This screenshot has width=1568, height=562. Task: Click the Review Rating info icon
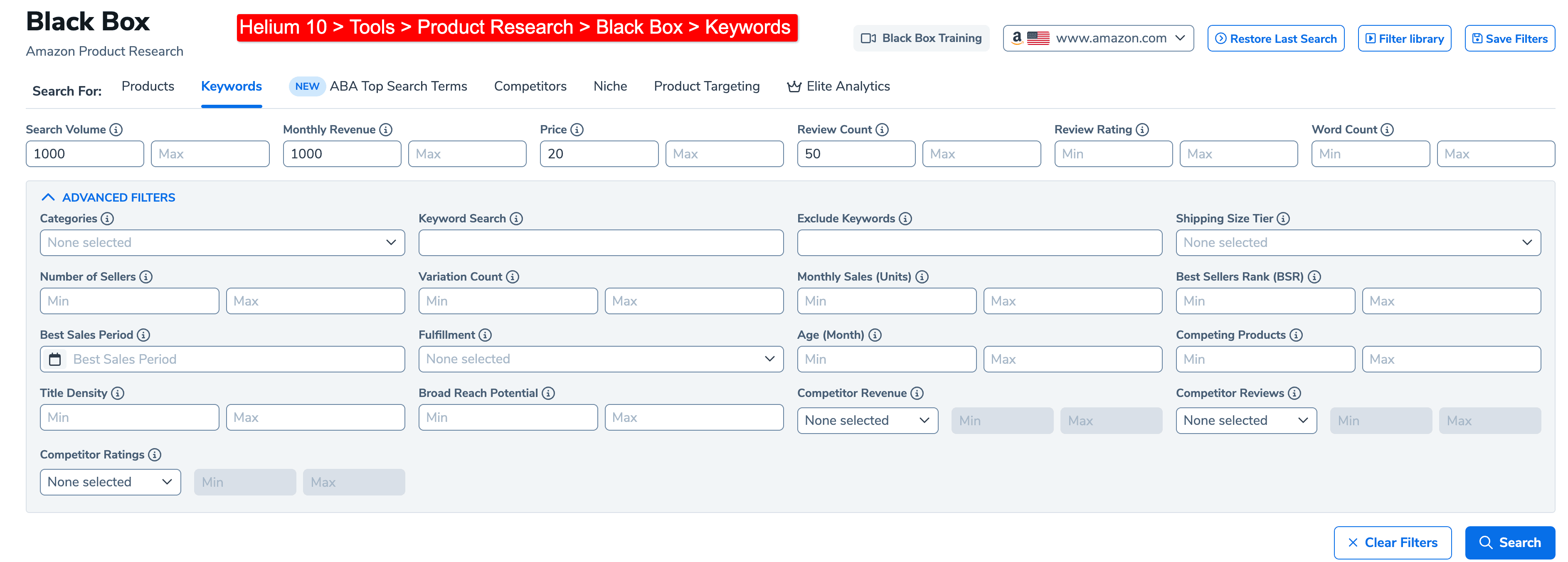pyautogui.click(x=1142, y=130)
